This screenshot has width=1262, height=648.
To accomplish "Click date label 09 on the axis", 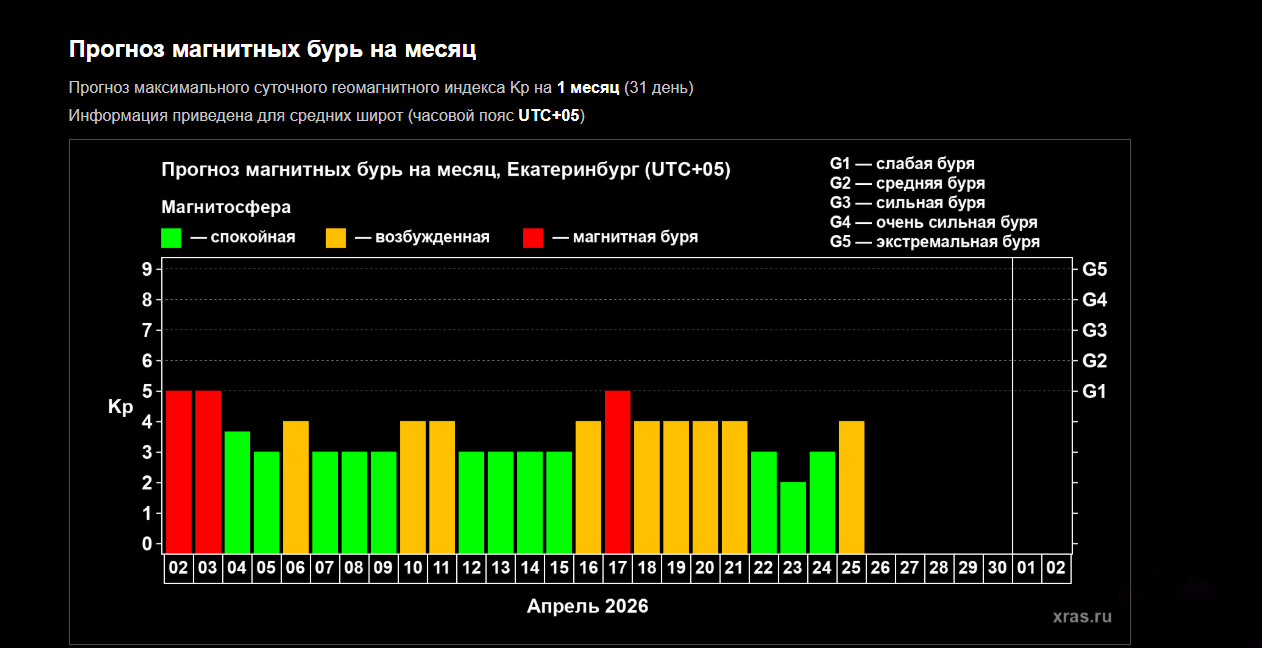I will click(383, 568).
